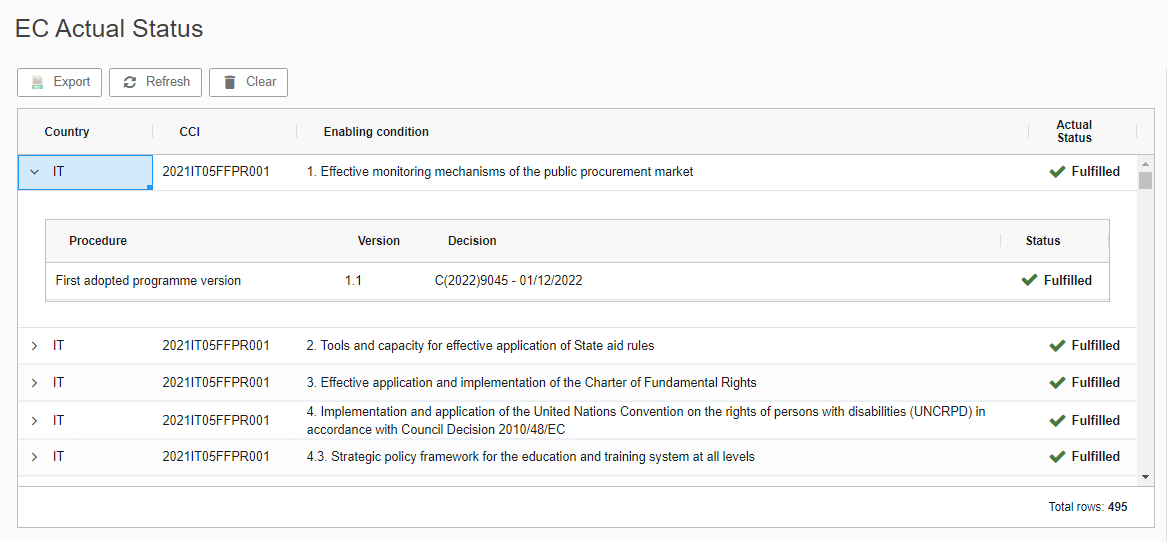Expand the education and training framework row
1167x542 pixels.
tap(34, 457)
